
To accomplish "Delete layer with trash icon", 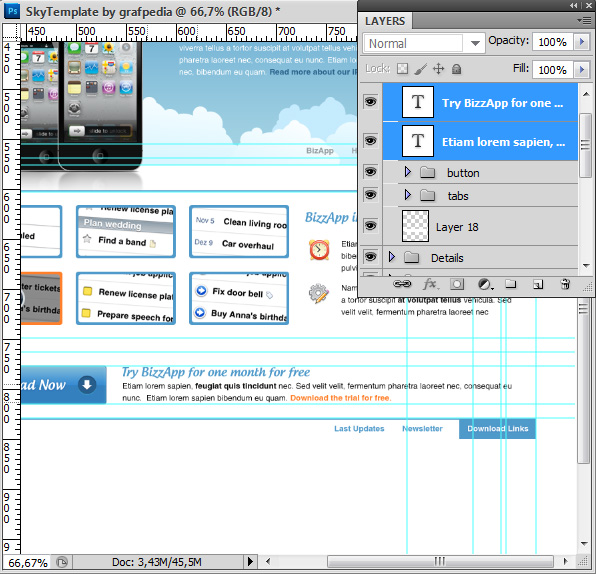I will coord(565,284).
